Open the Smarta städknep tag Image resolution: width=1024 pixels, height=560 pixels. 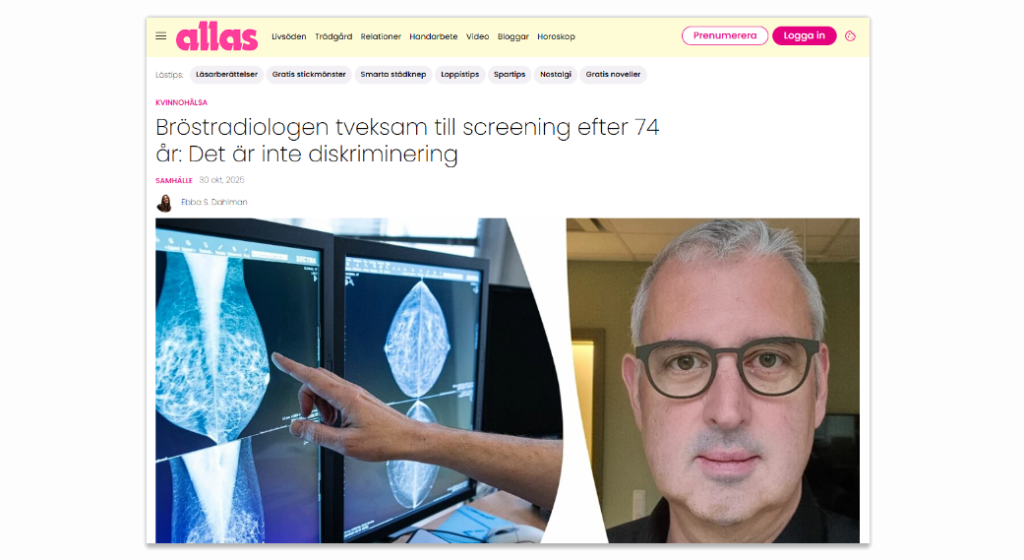(393, 74)
